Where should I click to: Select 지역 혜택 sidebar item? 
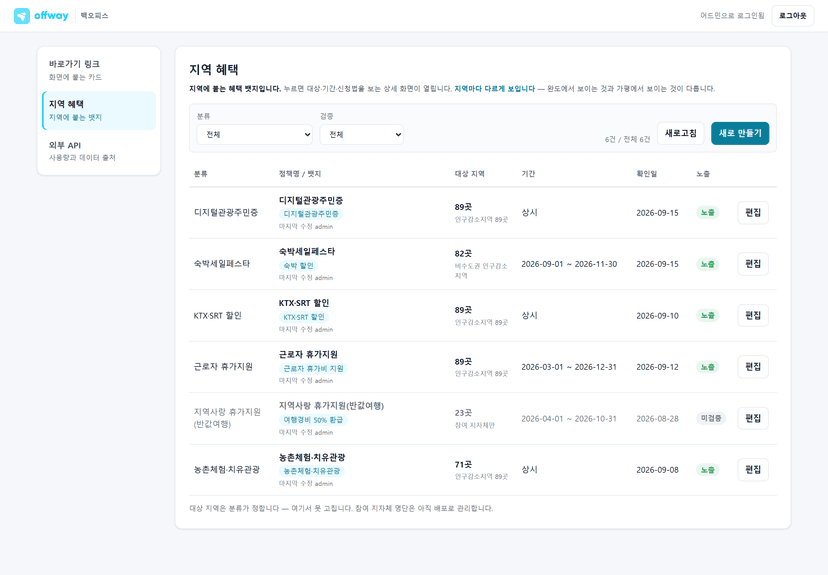(99, 110)
